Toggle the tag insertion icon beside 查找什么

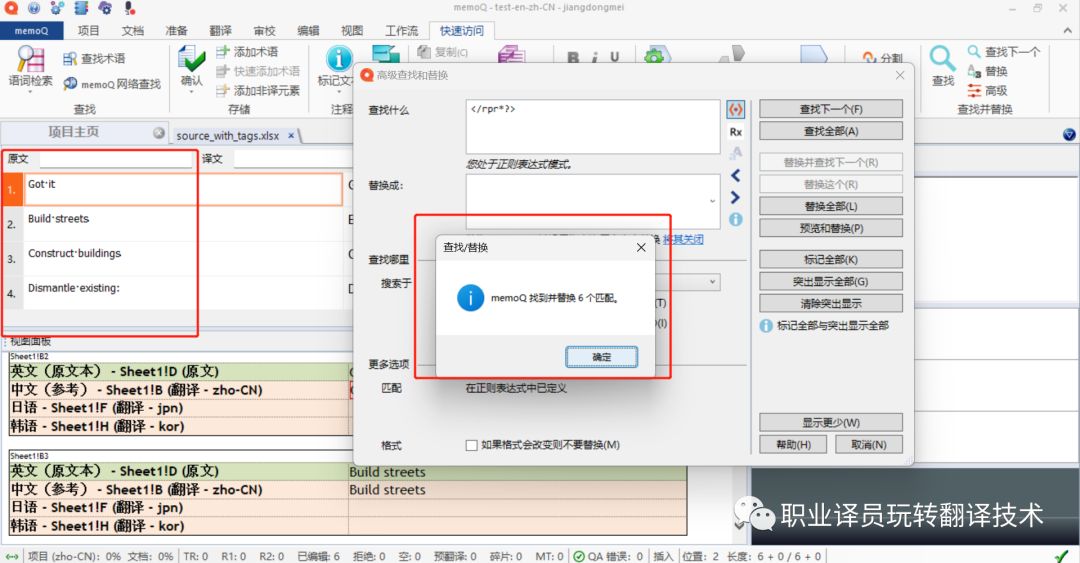(736, 110)
